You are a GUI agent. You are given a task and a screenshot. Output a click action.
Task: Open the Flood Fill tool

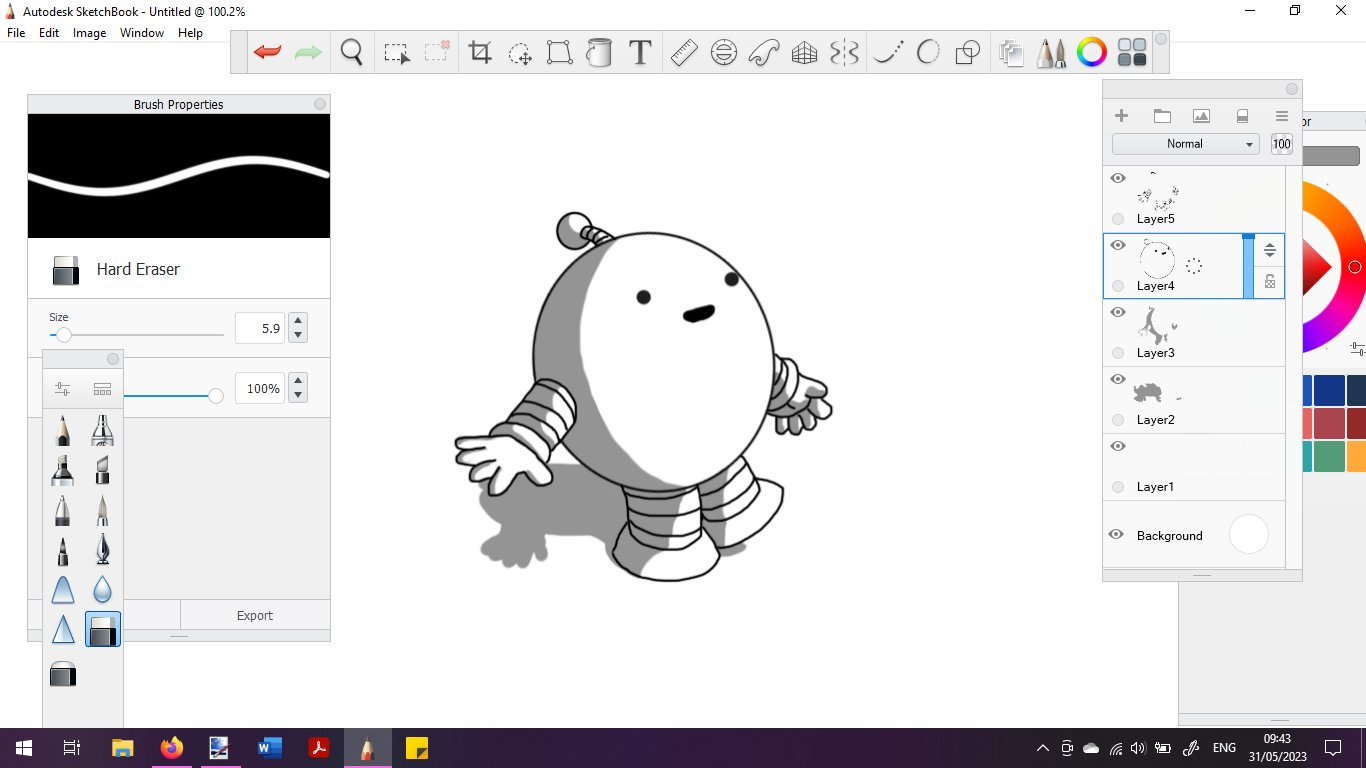click(598, 52)
